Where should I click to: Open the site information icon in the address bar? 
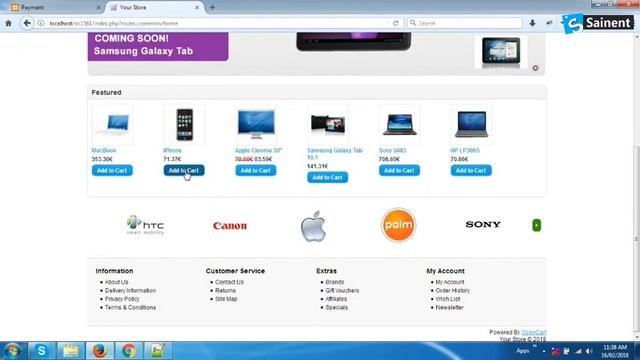tap(41, 23)
